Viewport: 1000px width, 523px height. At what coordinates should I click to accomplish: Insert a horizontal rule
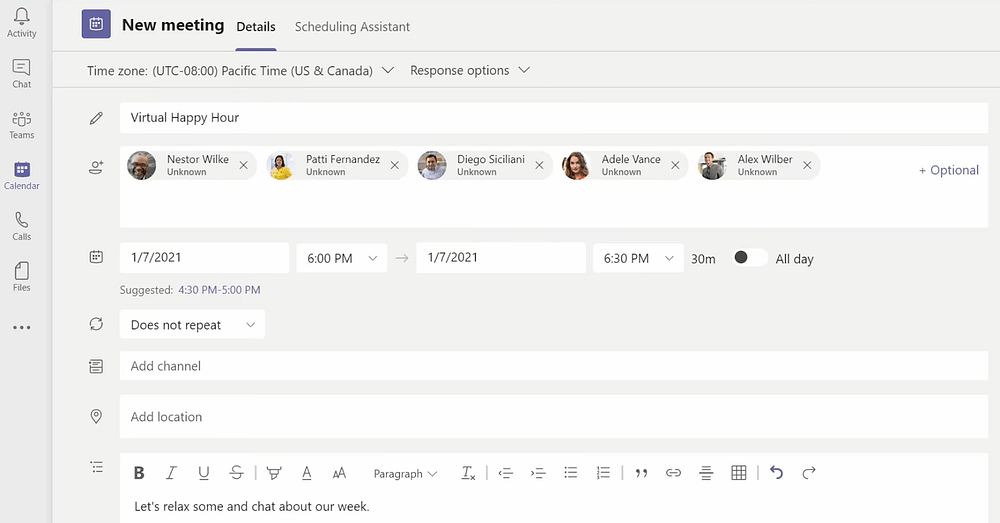pos(706,473)
